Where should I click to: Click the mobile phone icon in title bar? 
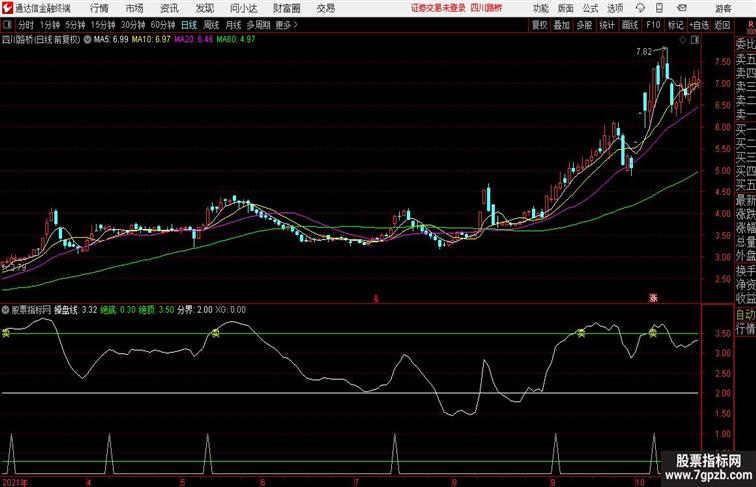pyautogui.click(x=659, y=8)
